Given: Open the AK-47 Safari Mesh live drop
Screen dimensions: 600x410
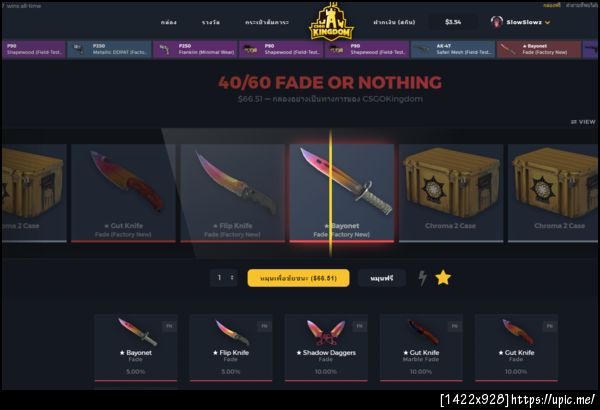Looking at the screenshot, I should click(453, 49).
